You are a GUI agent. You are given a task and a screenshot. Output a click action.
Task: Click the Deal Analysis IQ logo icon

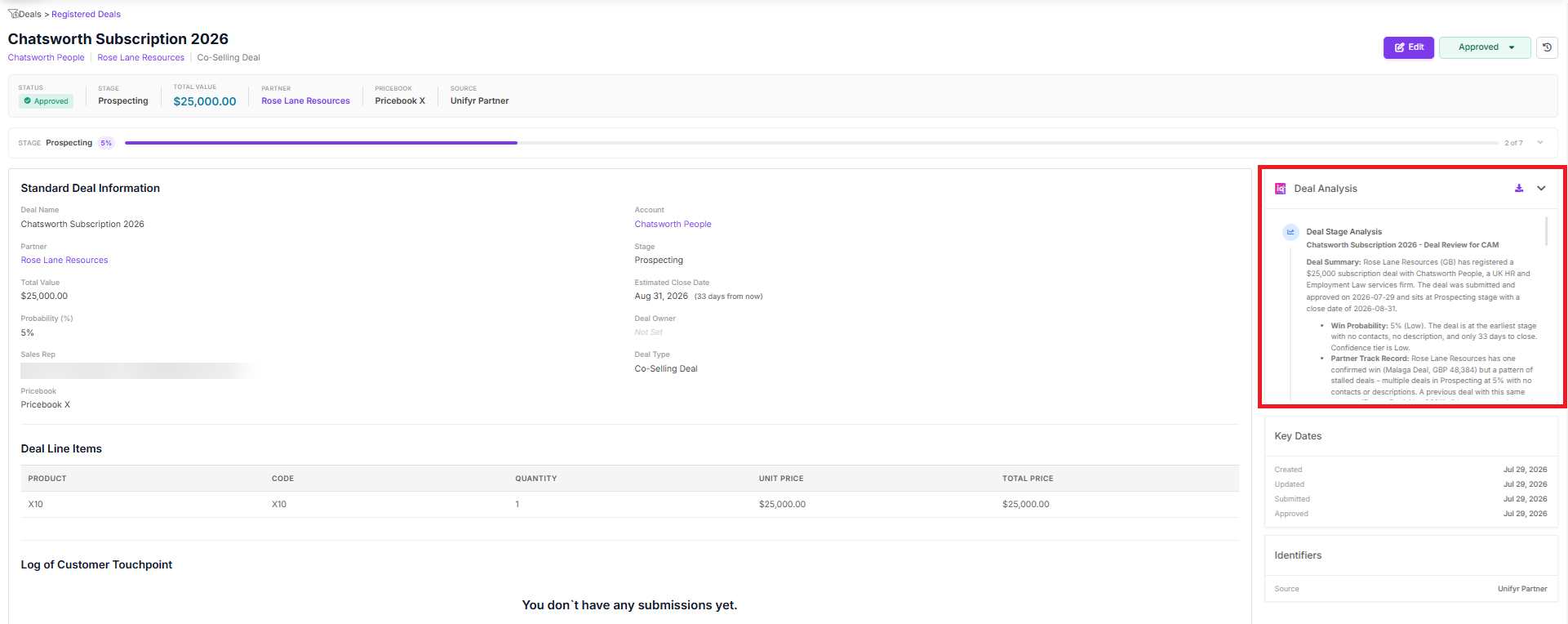pos(1281,189)
